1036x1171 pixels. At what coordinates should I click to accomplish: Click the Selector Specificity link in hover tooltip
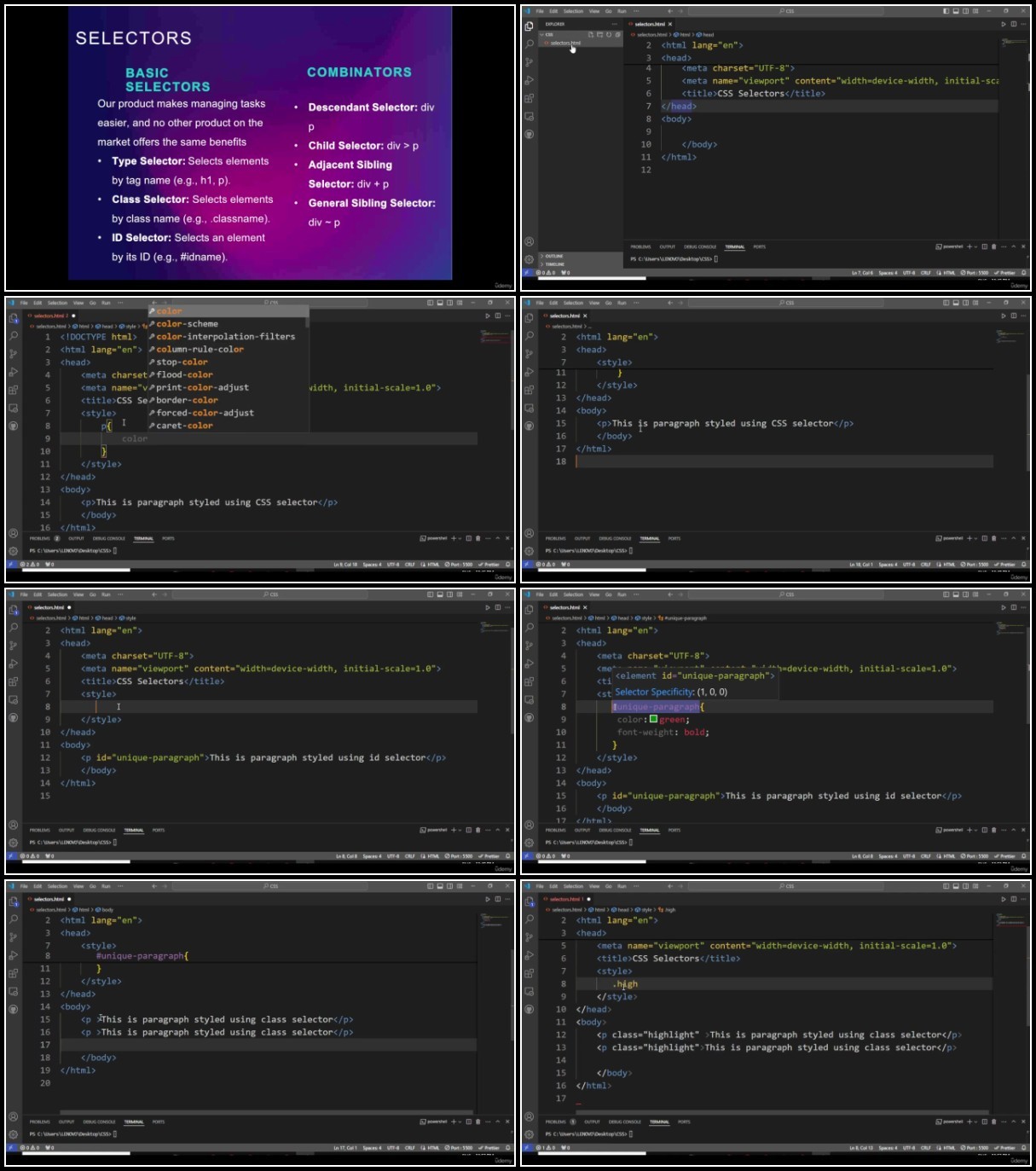(x=655, y=692)
